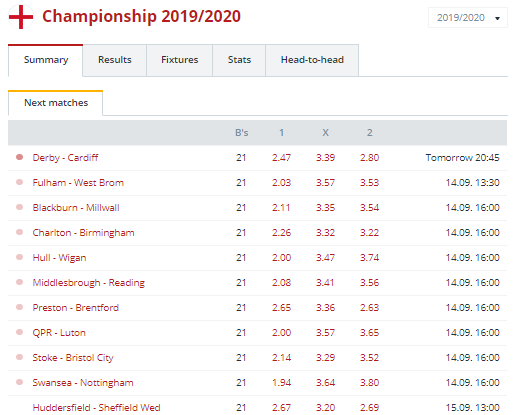
Task: Click the Tomorrow 20:45 kickoff time
Action: pyautogui.click(x=462, y=158)
